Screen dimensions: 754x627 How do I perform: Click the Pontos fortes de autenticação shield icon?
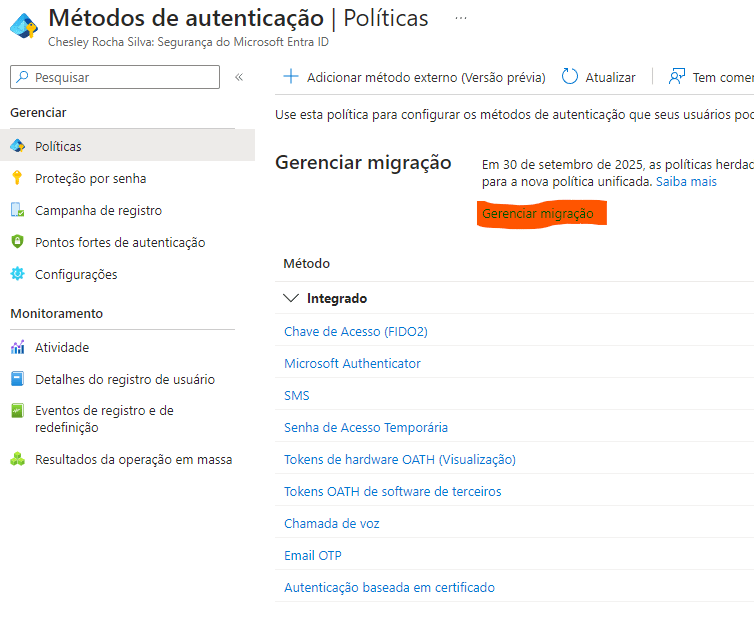tap(17, 242)
